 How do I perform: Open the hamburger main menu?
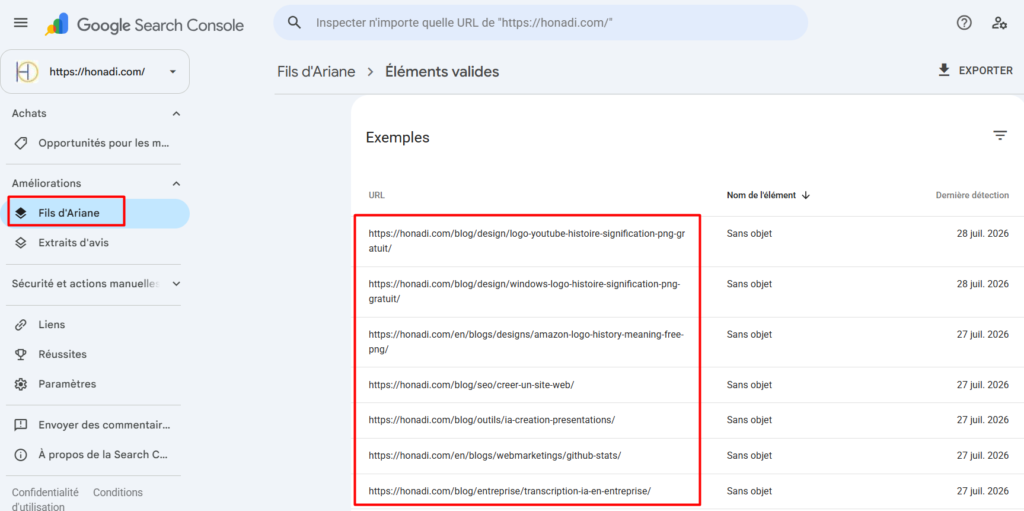click(x=21, y=23)
